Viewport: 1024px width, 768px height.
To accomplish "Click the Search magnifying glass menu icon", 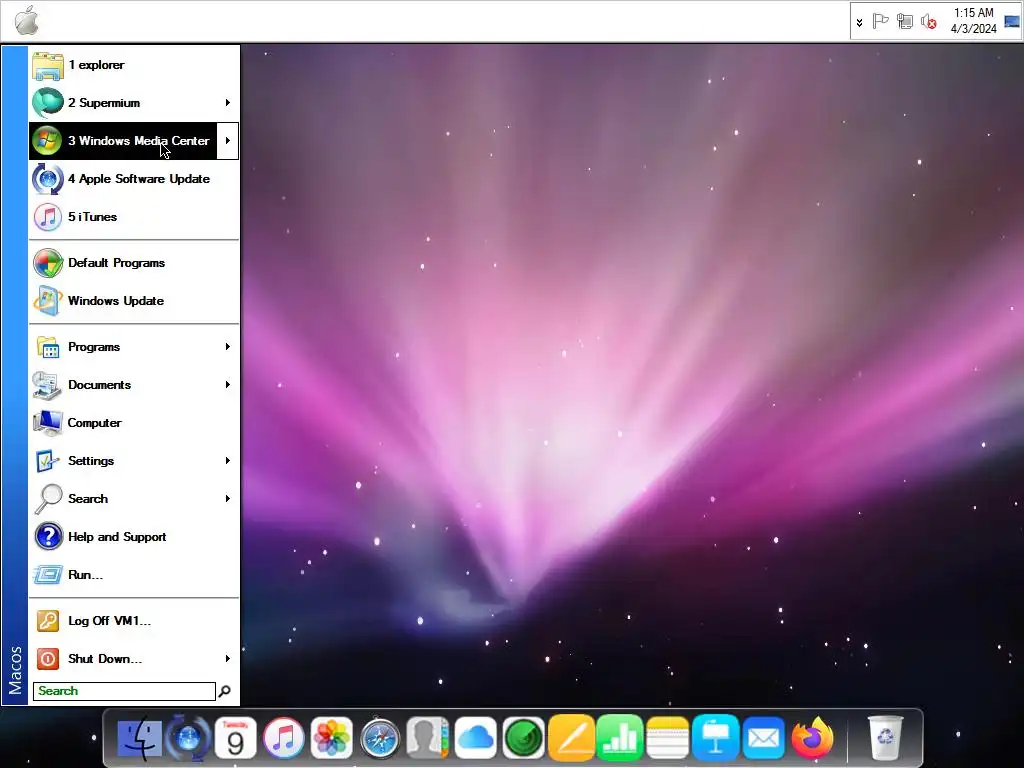I will (48, 498).
